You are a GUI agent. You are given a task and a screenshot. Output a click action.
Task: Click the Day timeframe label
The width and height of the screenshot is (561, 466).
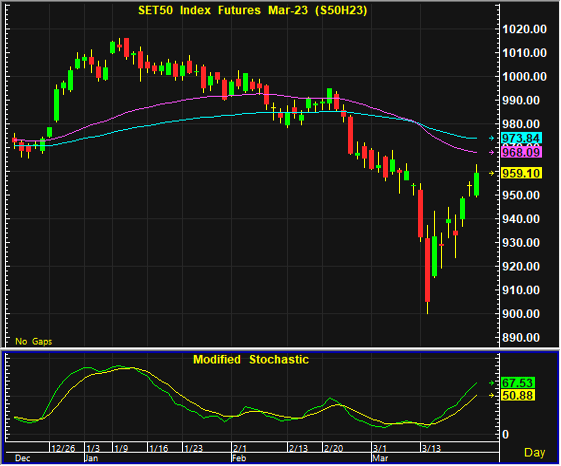(x=535, y=453)
